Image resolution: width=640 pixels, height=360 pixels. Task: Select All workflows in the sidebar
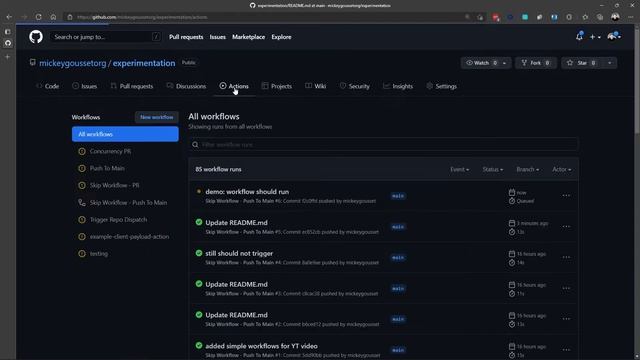[125, 134]
